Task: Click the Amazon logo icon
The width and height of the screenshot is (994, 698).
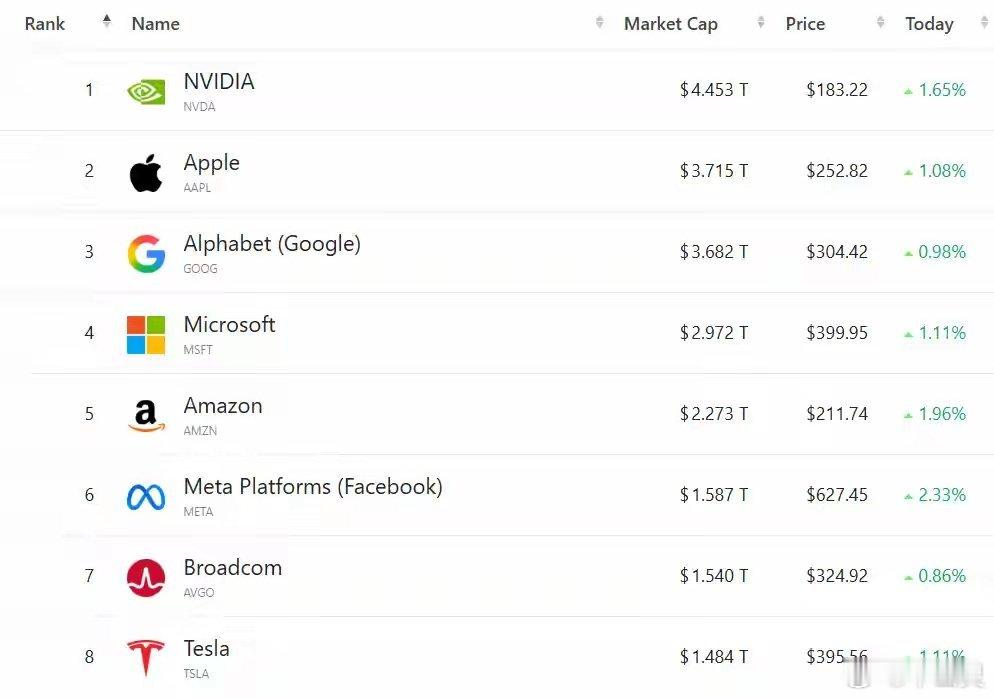Action: [x=146, y=416]
